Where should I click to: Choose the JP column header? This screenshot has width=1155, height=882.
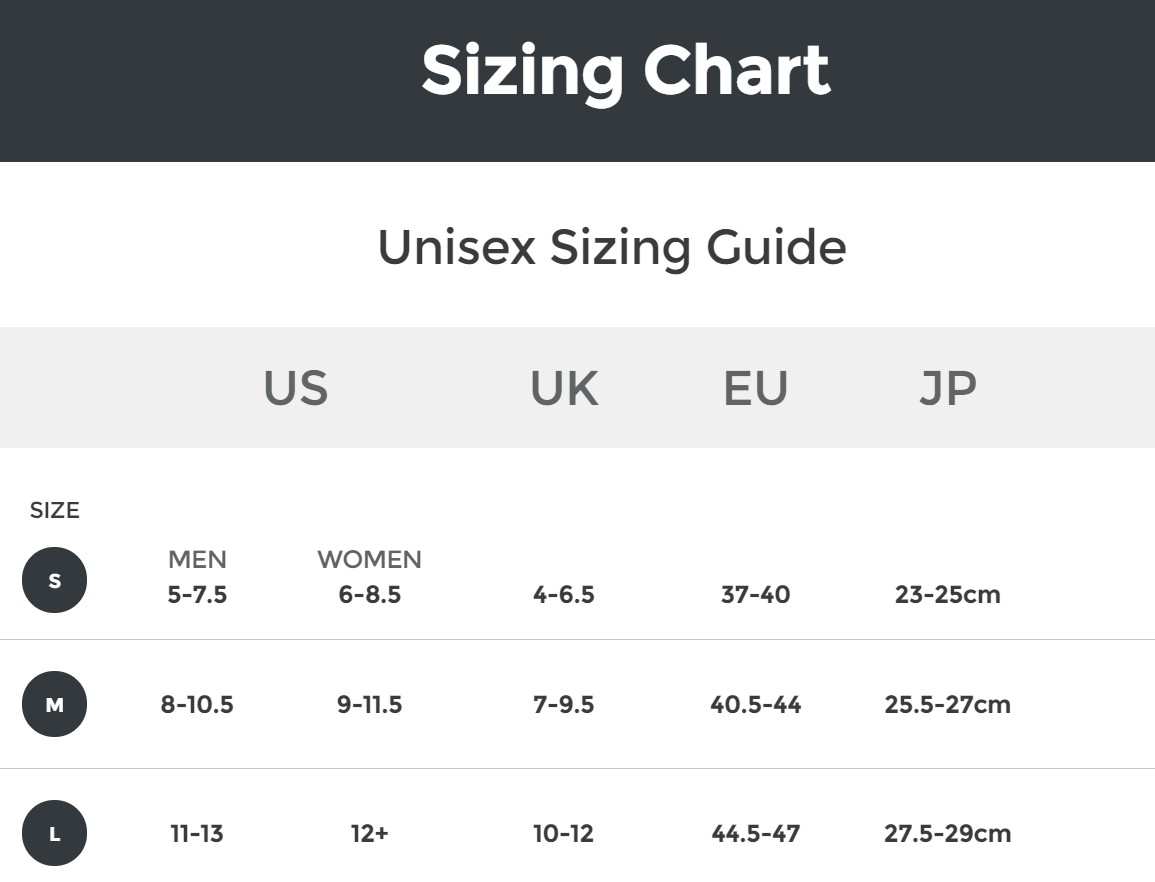947,388
